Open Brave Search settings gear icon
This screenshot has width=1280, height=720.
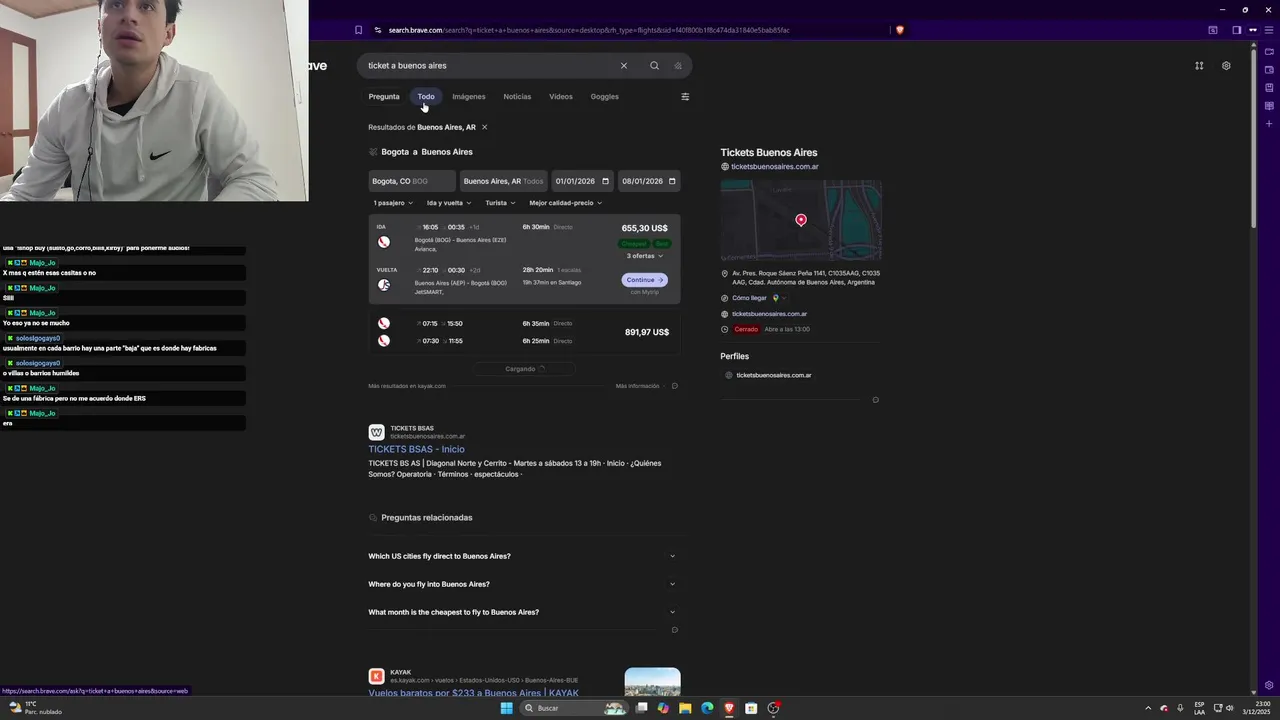[1226, 66]
